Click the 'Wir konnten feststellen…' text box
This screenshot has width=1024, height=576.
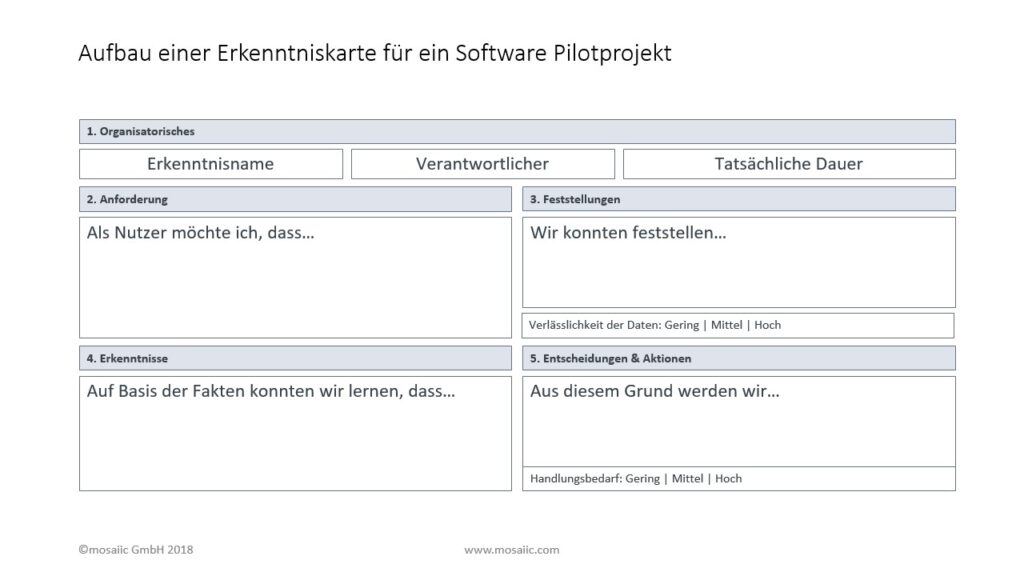pyautogui.click(x=740, y=260)
